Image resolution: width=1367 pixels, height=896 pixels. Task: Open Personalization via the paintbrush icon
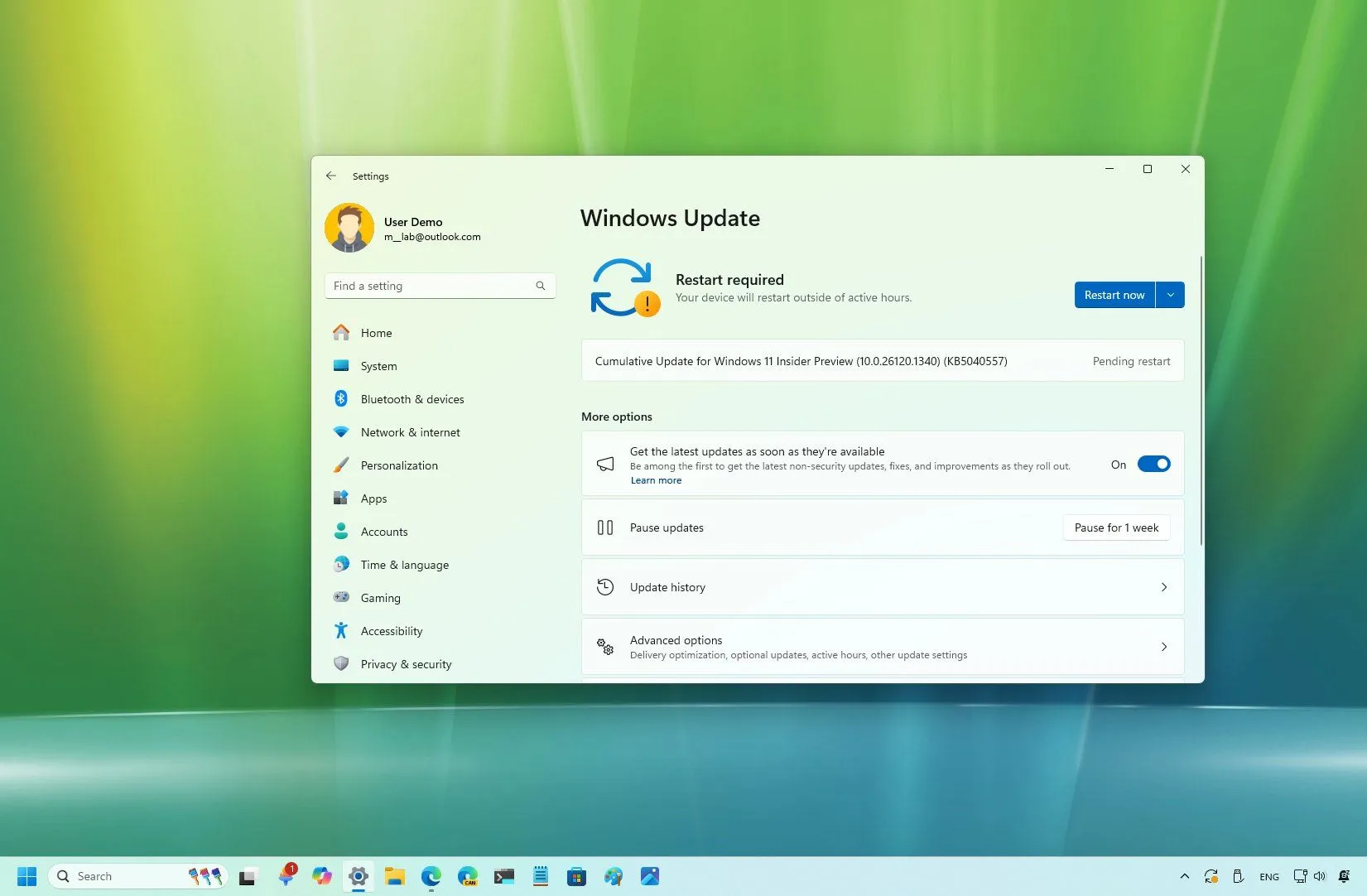tap(342, 465)
